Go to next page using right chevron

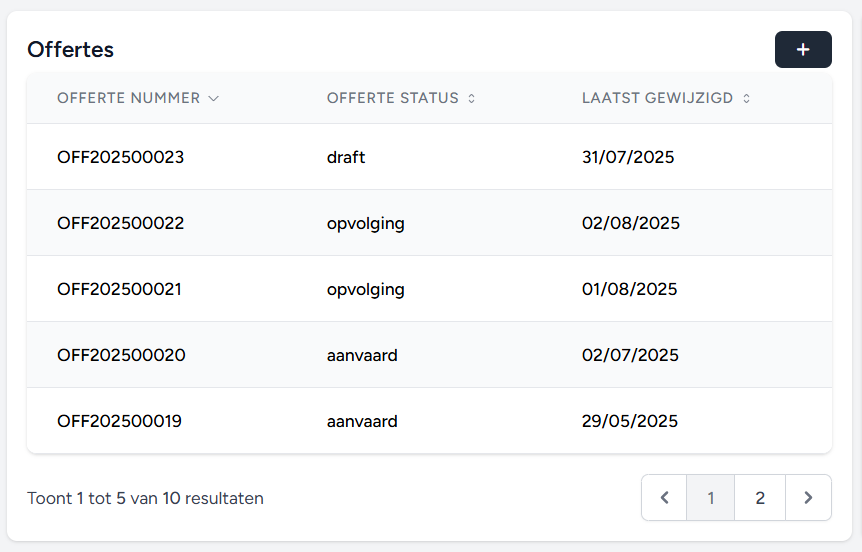pyautogui.click(x=808, y=498)
